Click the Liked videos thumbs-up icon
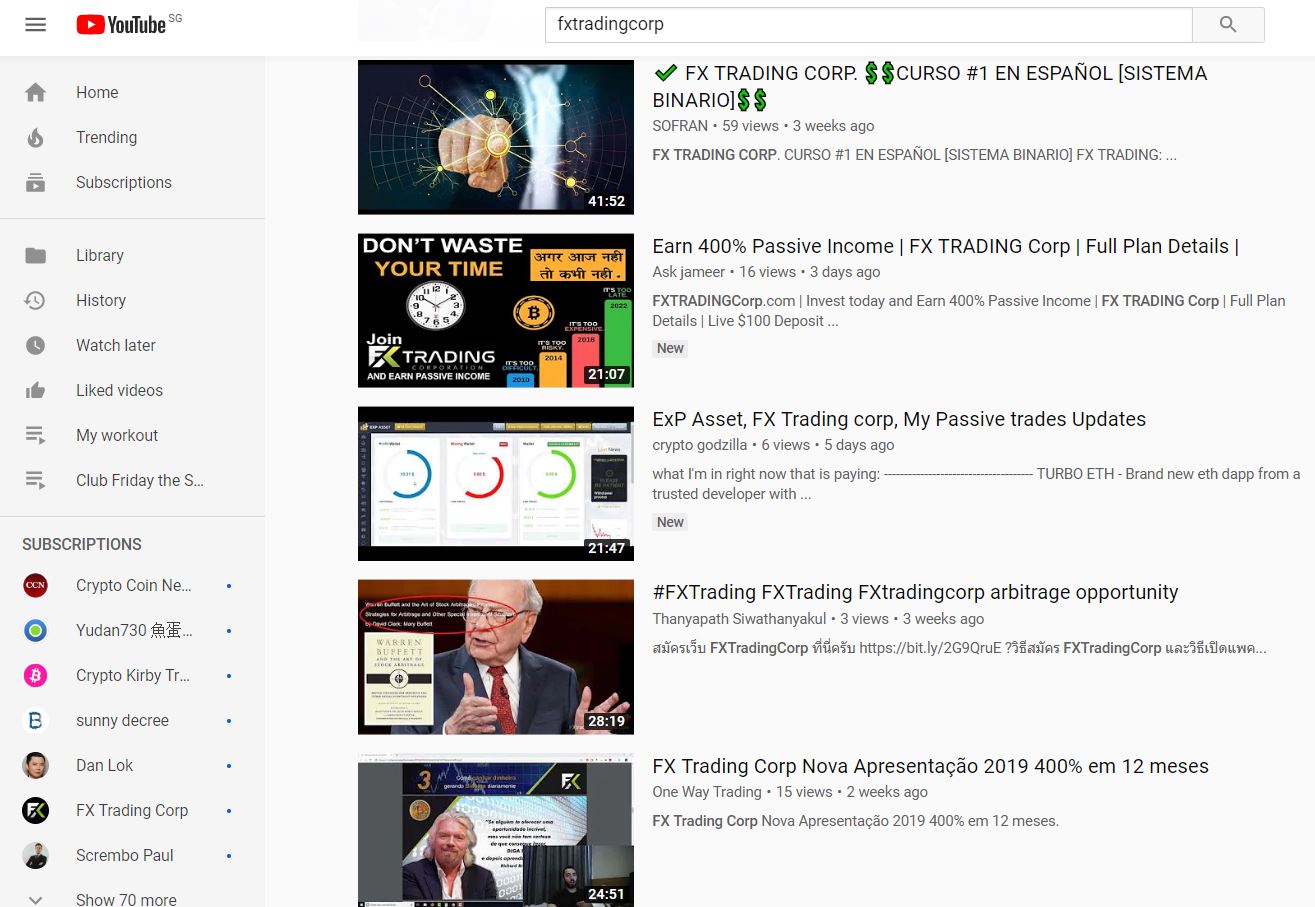1315x907 pixels. (x=36, y=390)
